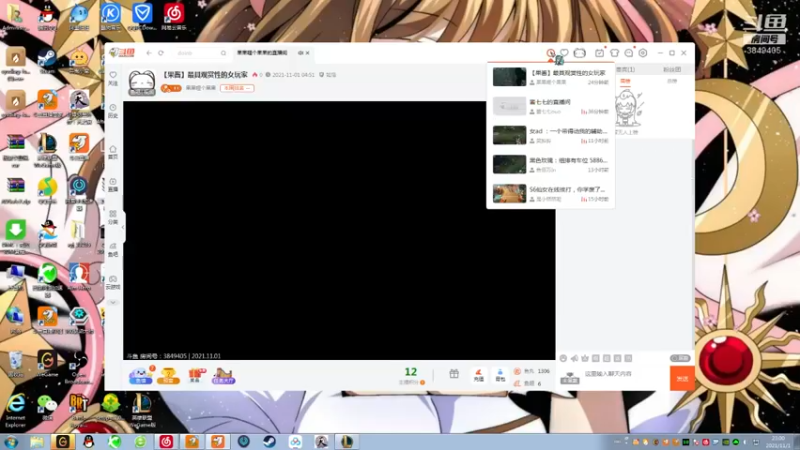
Task: Open the T-shirt skin icon
Action: [614, 53]
